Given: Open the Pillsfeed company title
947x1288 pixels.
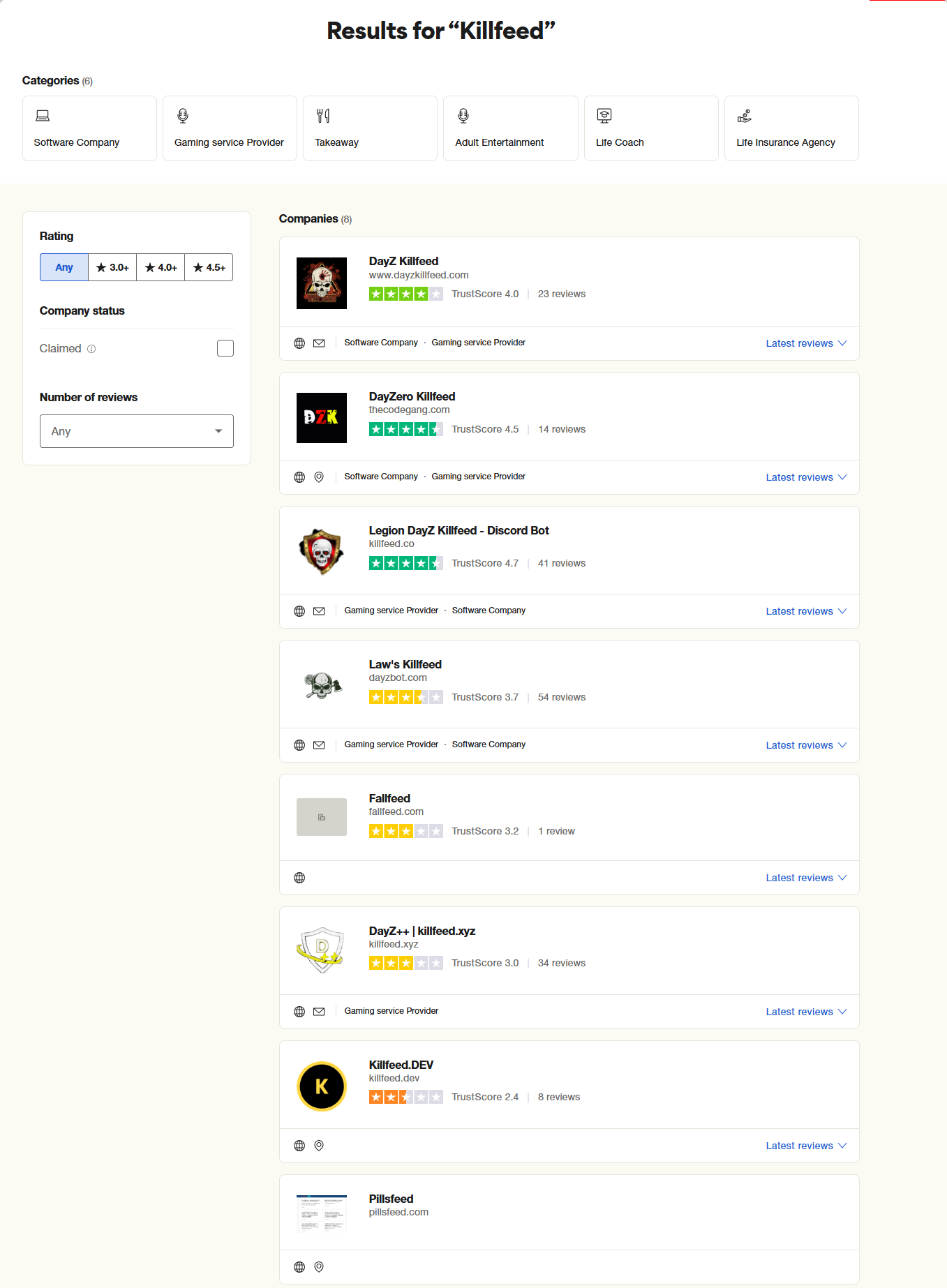Looking at the screenshot, I should point(392,1199).
